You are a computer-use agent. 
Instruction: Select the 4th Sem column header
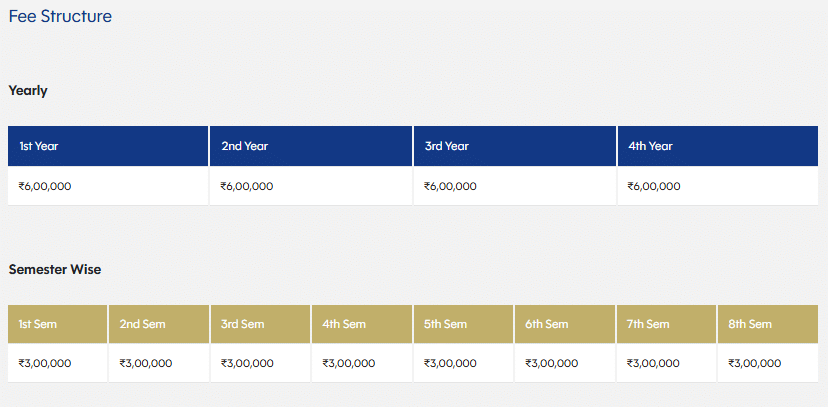[x=345, y=324]
